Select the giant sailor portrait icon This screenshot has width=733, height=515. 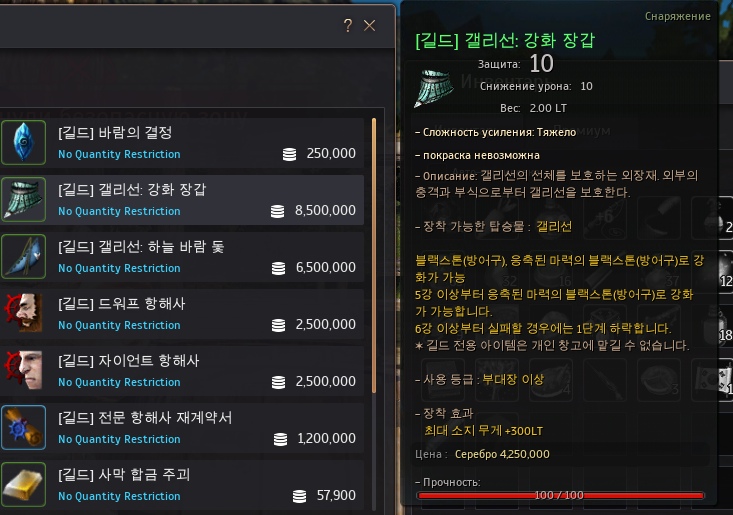click(23, 370)
